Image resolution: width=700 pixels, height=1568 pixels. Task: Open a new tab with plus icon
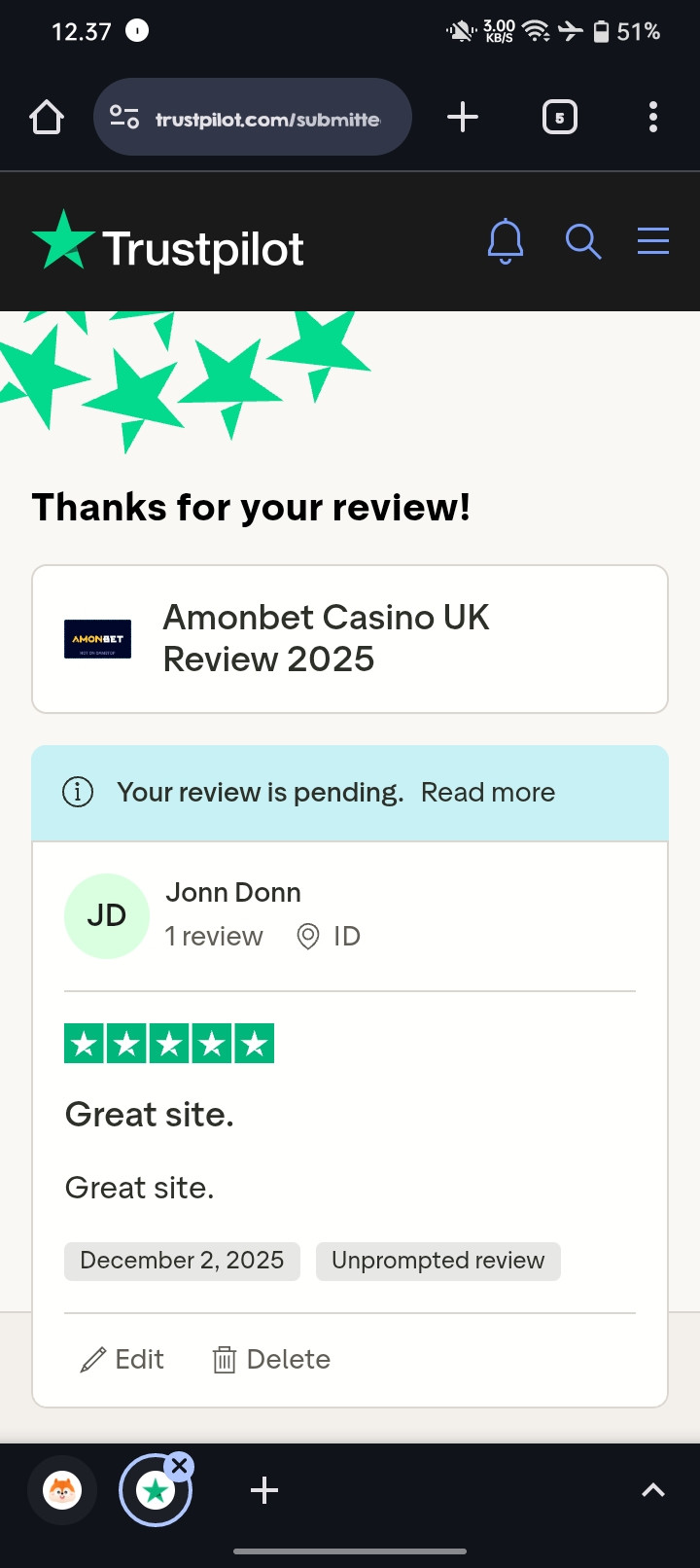click(463, 118)
